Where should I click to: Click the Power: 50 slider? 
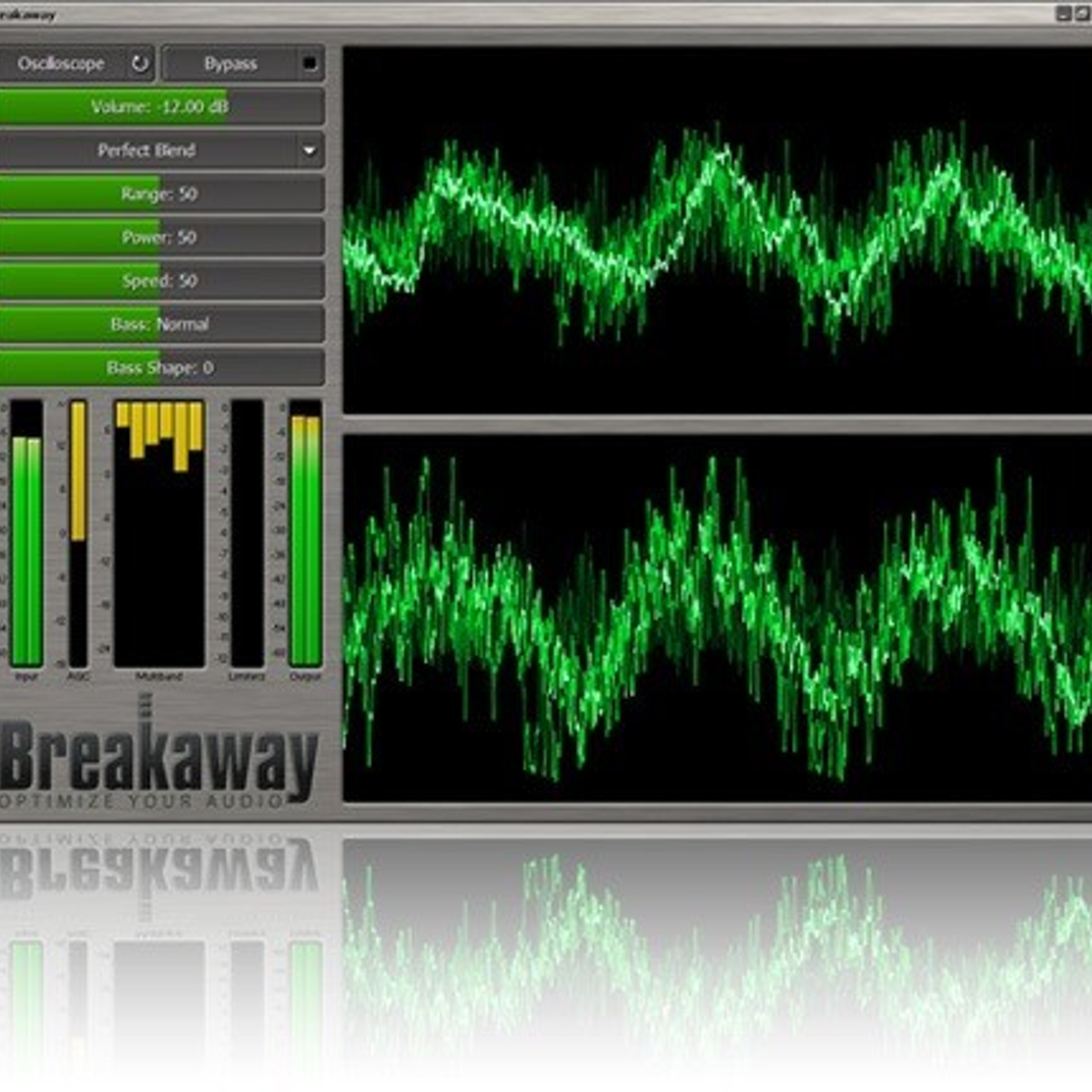point(162,238)
